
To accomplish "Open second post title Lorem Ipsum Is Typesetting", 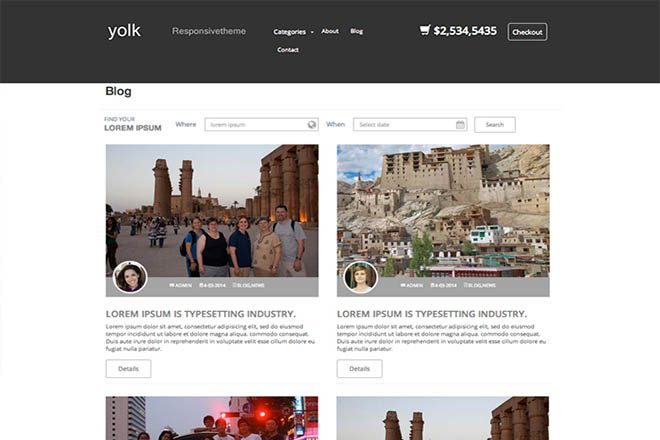I will tap(432, 314).
